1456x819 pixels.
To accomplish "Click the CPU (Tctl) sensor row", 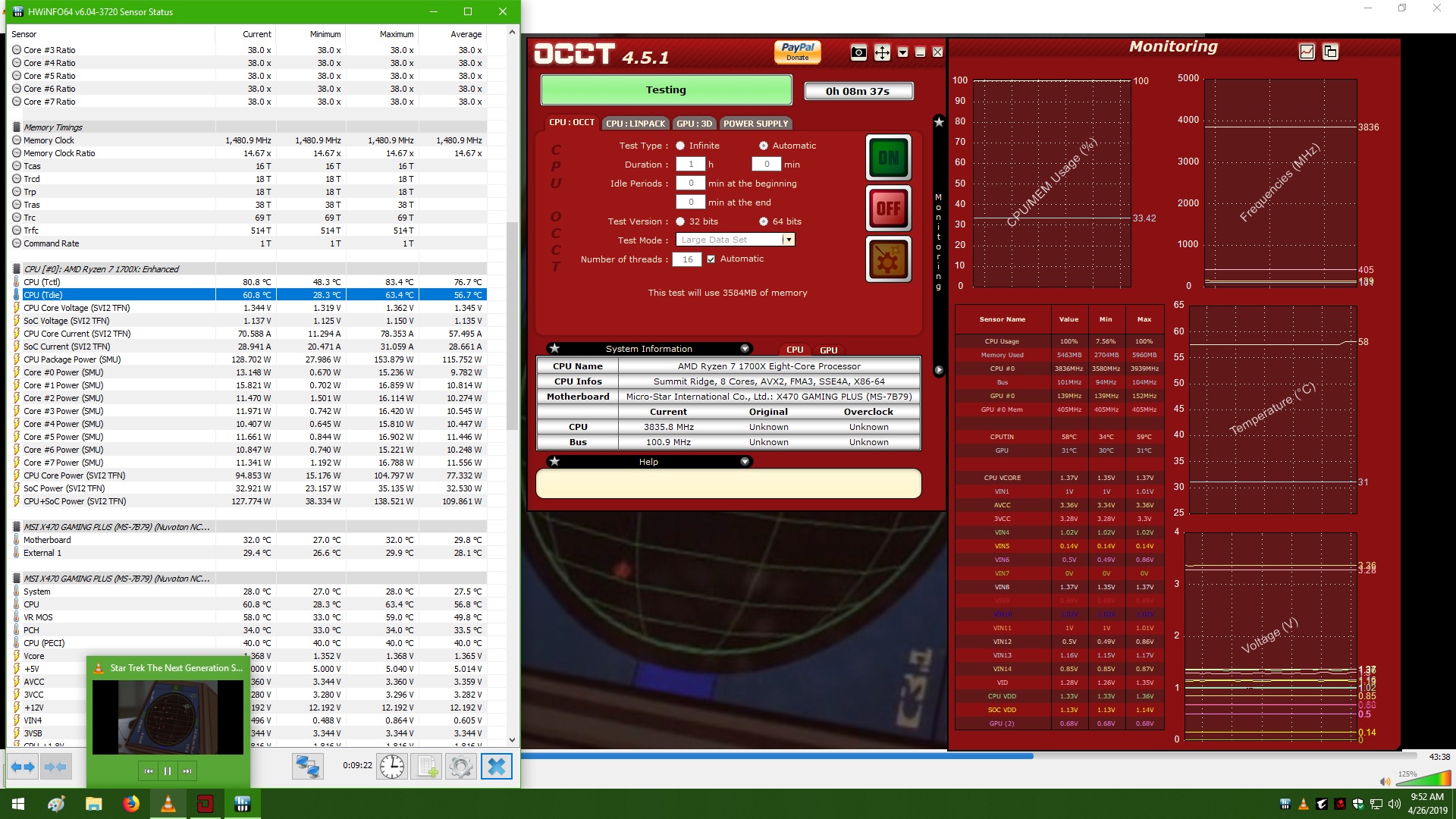I will click(x=247, y=281).
